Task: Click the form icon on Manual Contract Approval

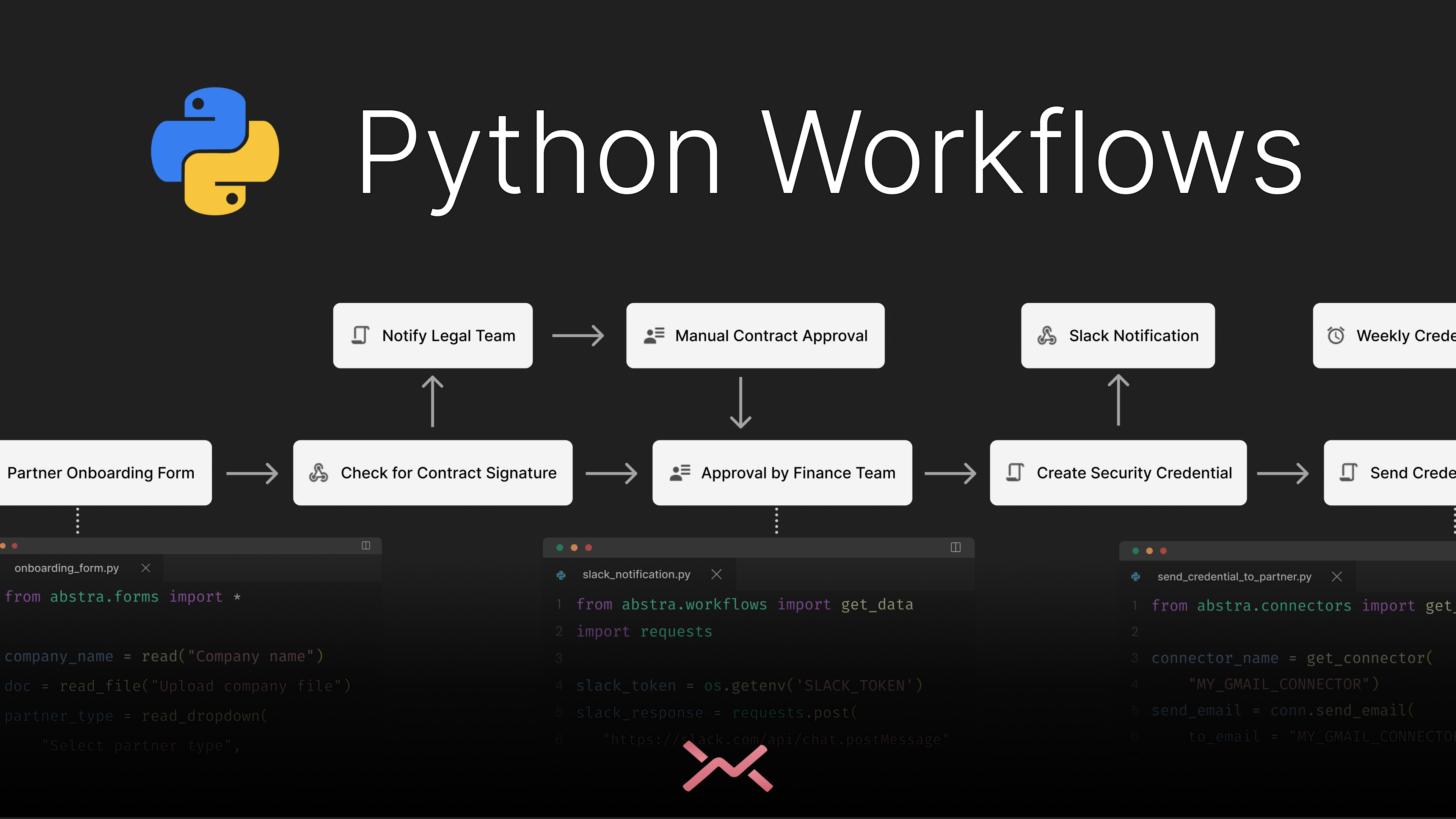Action: point(654,335)
